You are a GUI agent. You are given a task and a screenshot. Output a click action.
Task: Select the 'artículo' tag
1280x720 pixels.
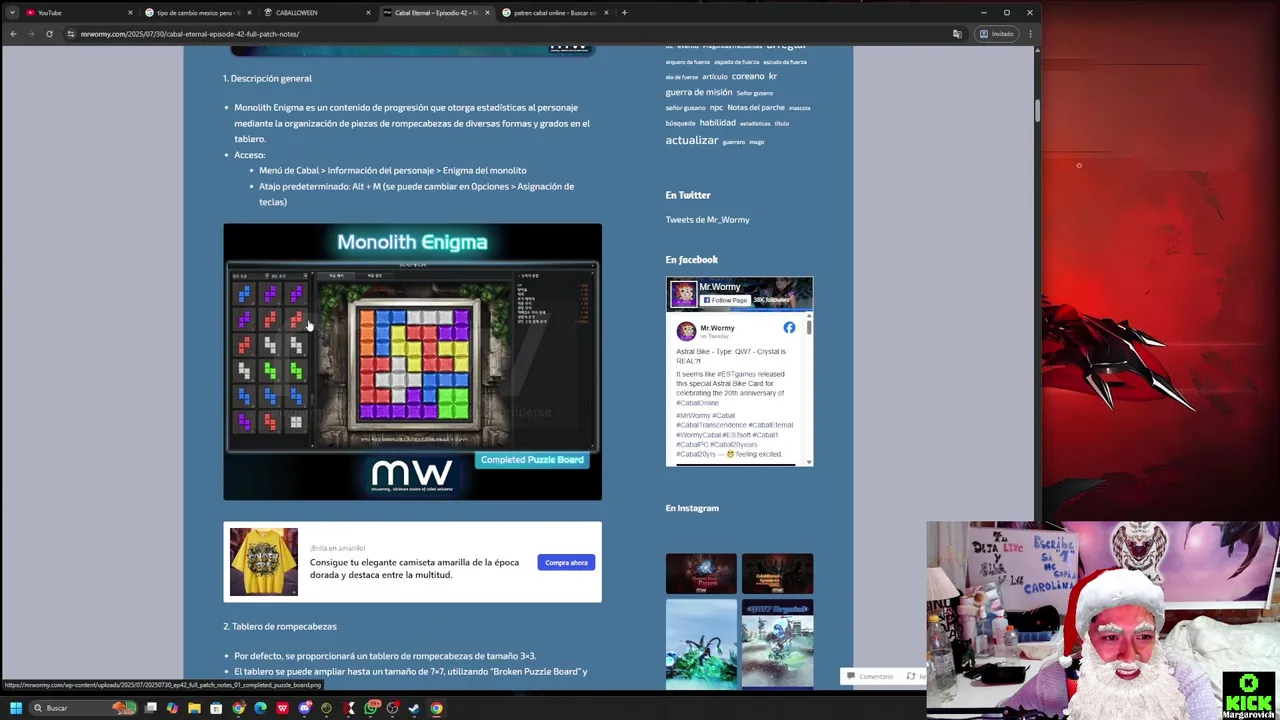coord(715,77)
